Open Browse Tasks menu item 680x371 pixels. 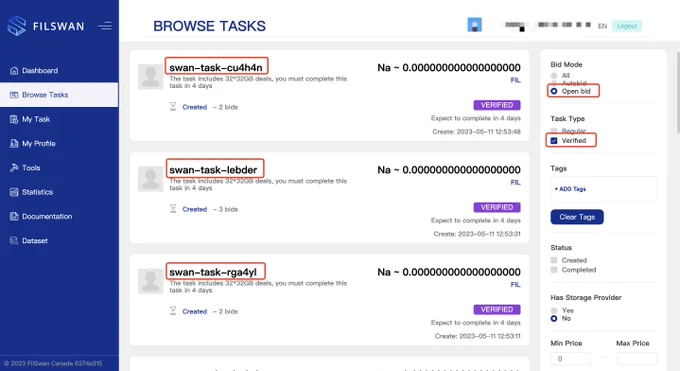coord(59,95)
